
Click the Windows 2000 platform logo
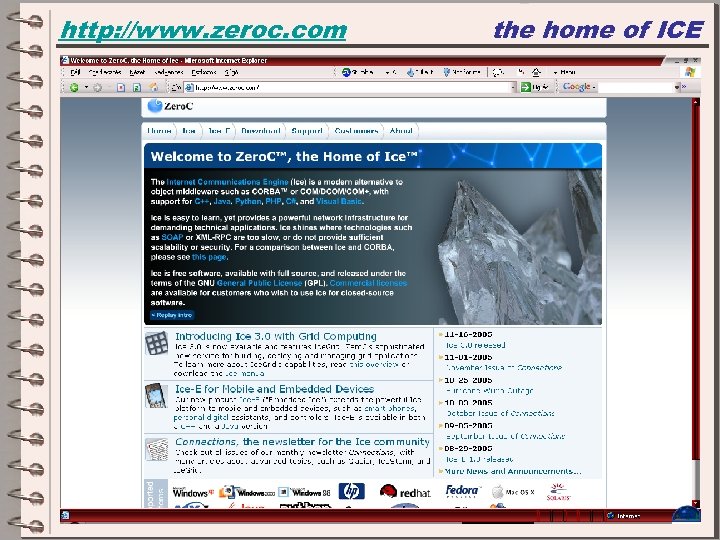[x=247, y=492]
